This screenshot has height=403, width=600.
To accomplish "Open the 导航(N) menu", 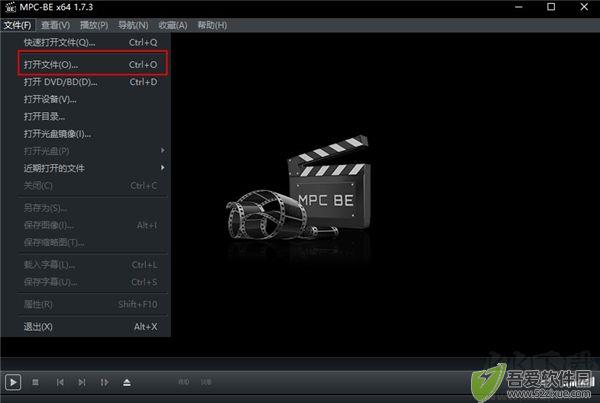I will [133, 25].
